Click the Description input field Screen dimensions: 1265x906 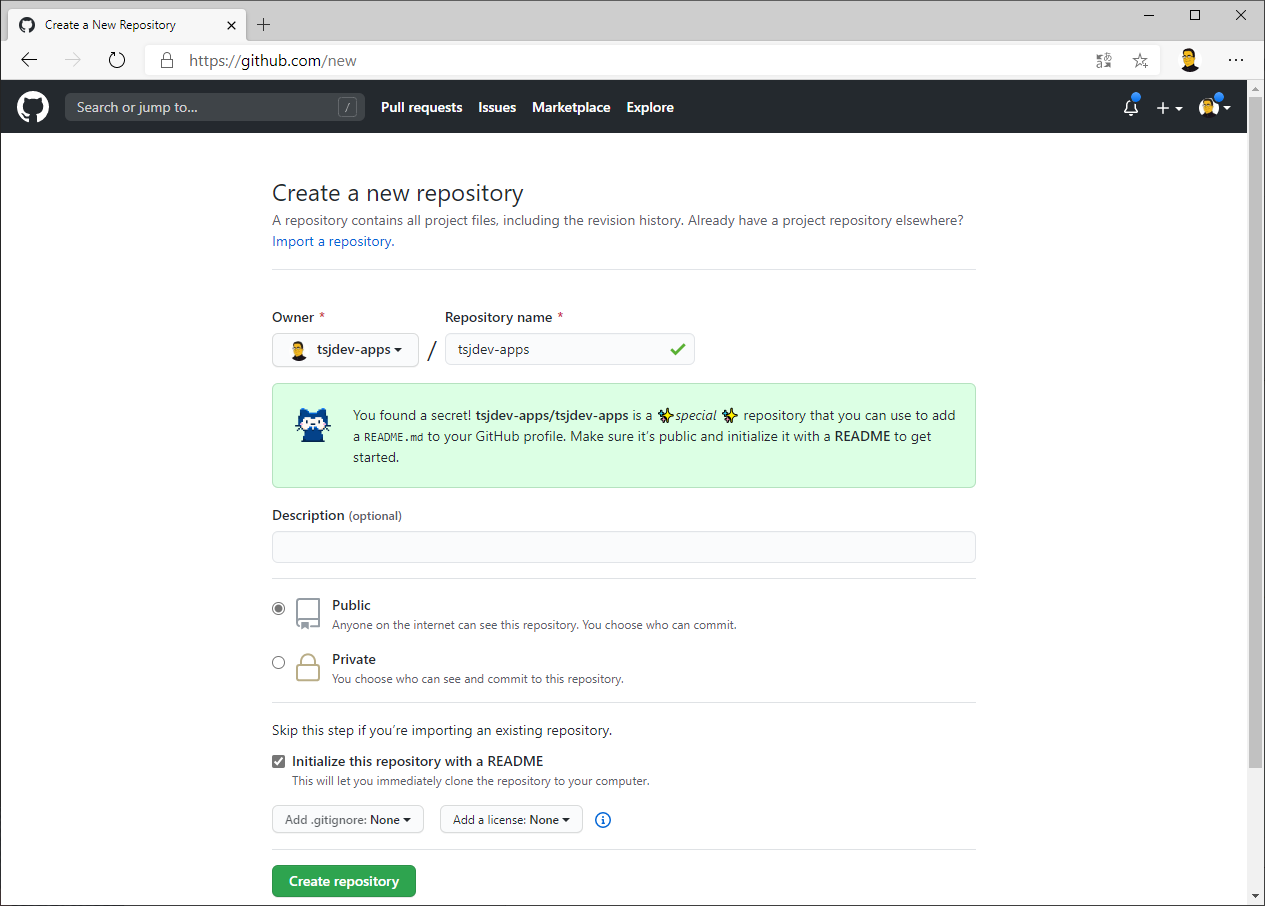[x=623, y=547]
